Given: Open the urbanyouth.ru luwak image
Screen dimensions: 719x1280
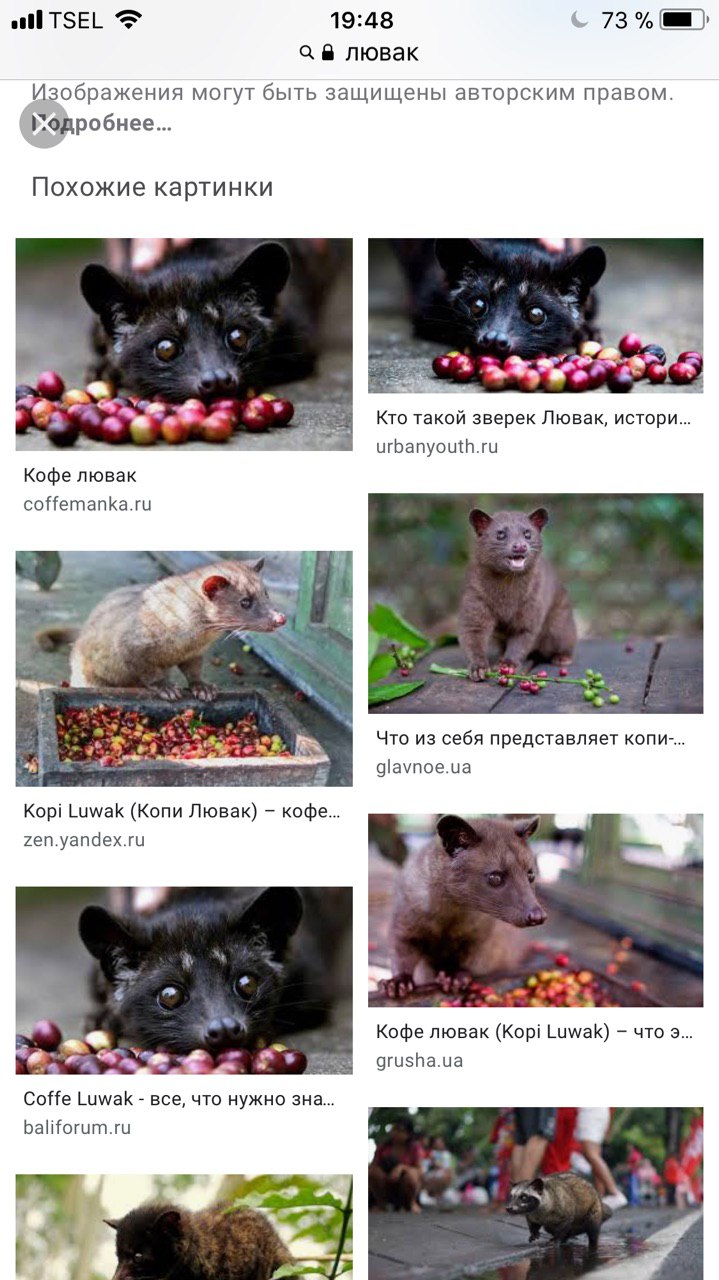Looking at the screenshot, I should [x=535, y=315].
